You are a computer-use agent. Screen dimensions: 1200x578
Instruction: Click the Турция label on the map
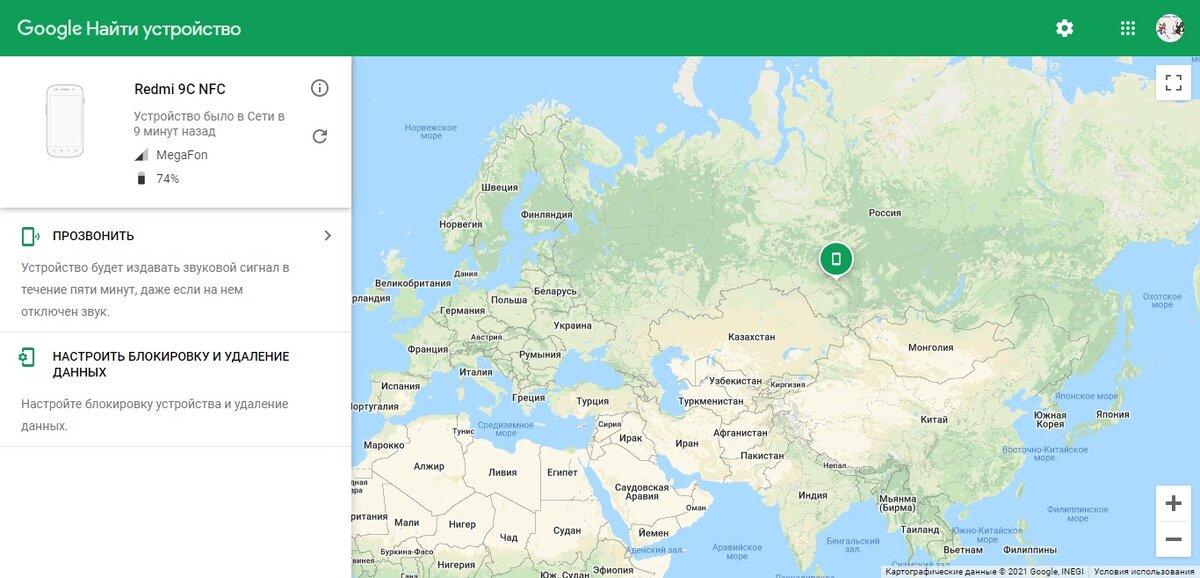tap(592, 402)
